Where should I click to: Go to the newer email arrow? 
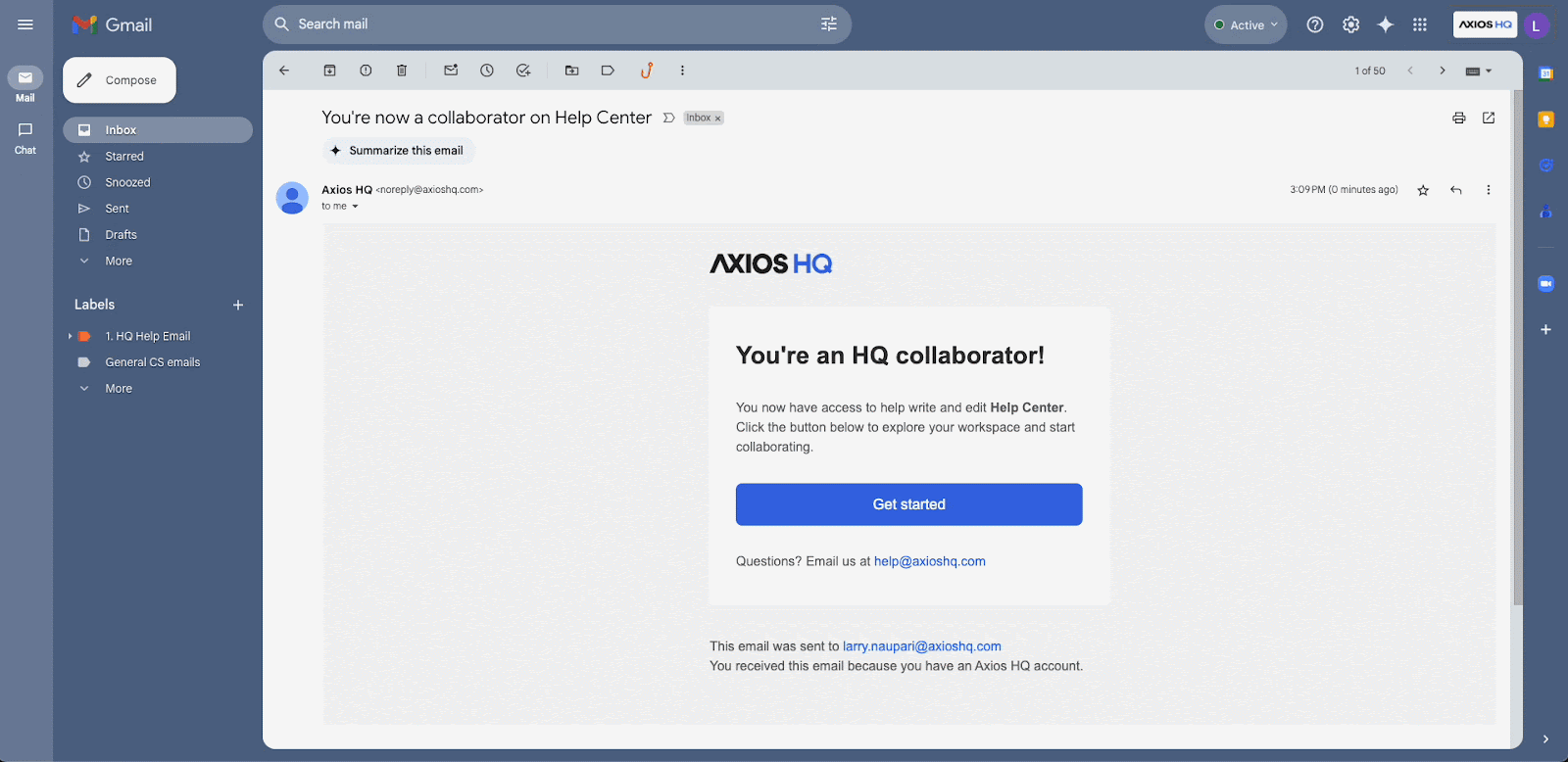coord(1410,71)
